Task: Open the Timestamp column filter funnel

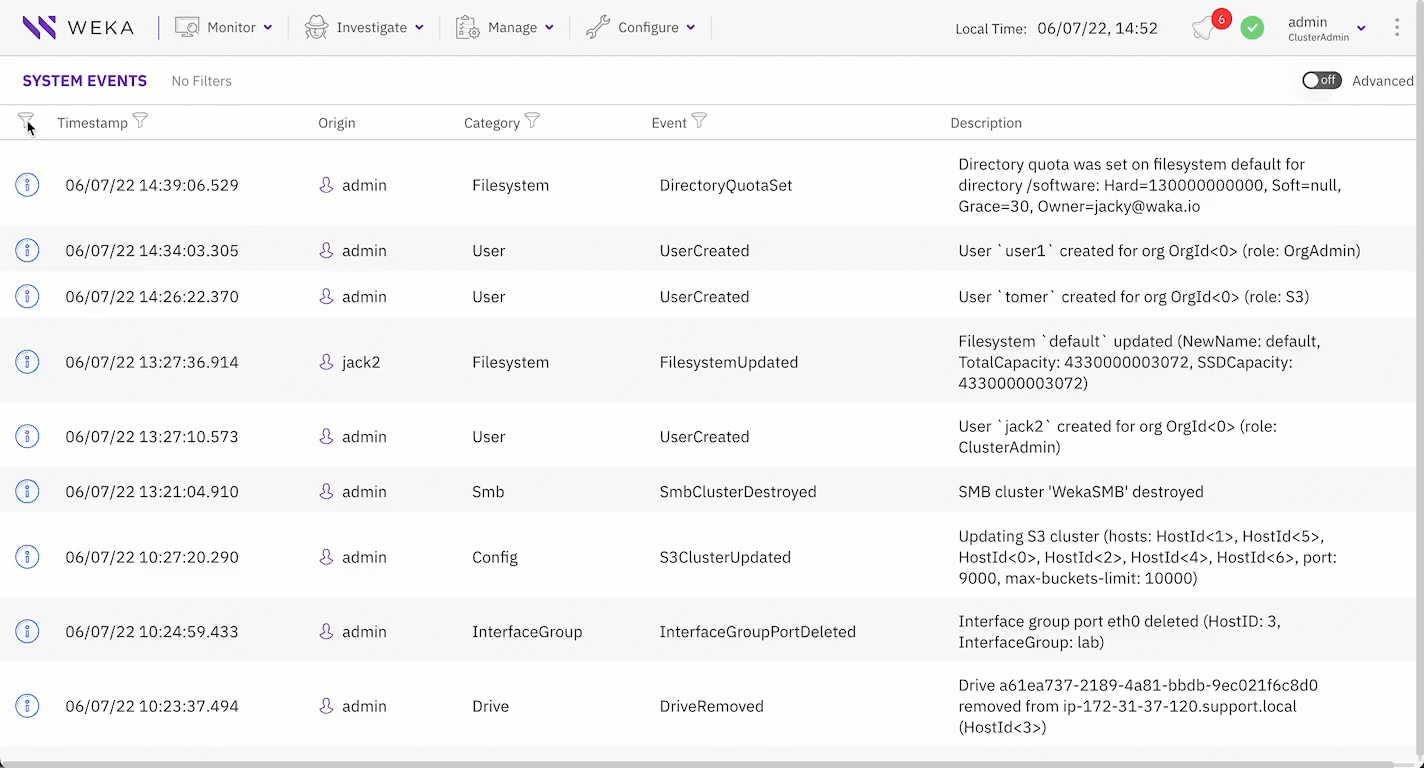Action: [x=140, y=121]
